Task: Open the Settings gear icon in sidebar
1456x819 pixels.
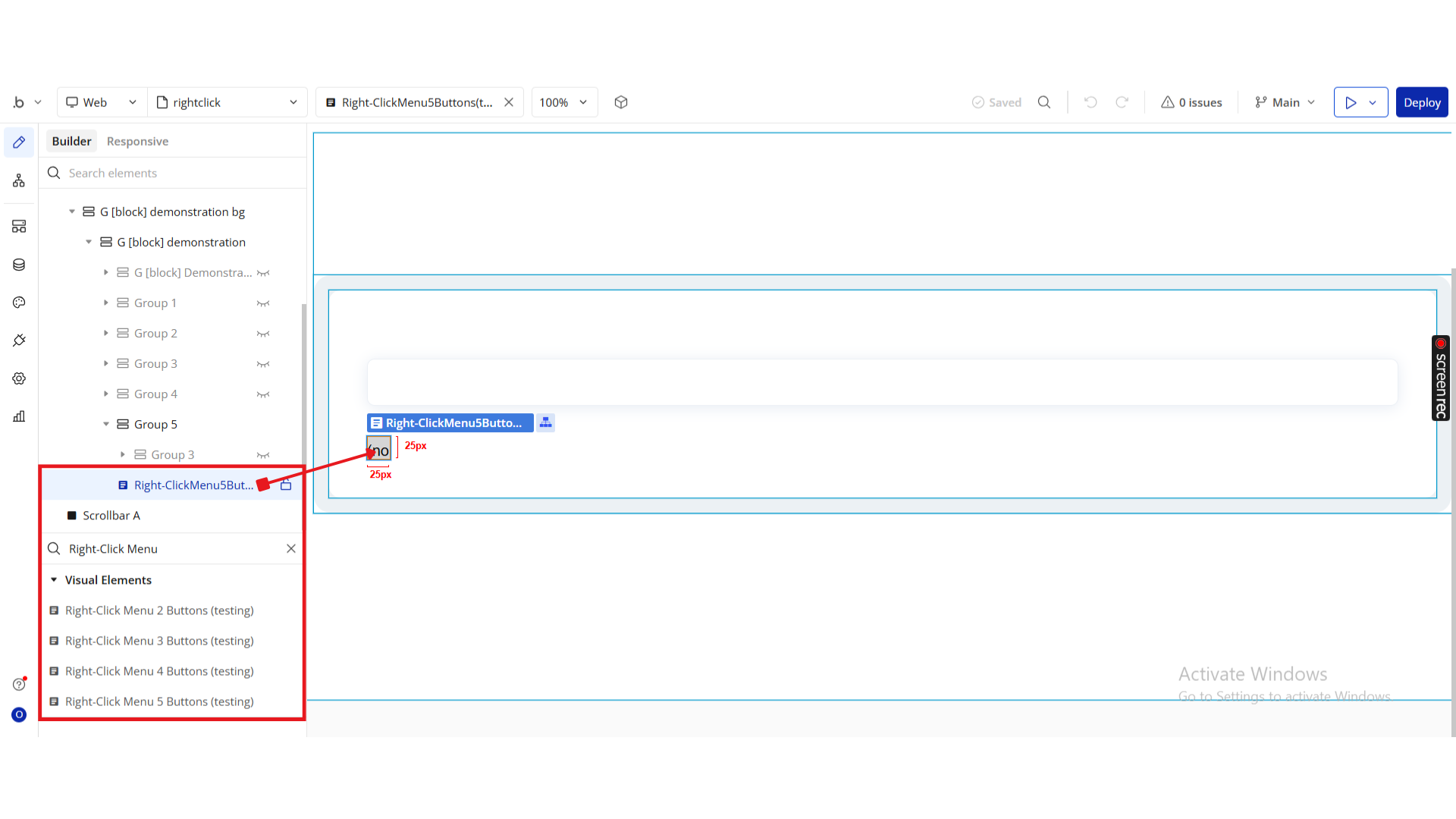Action: (19, 378)
